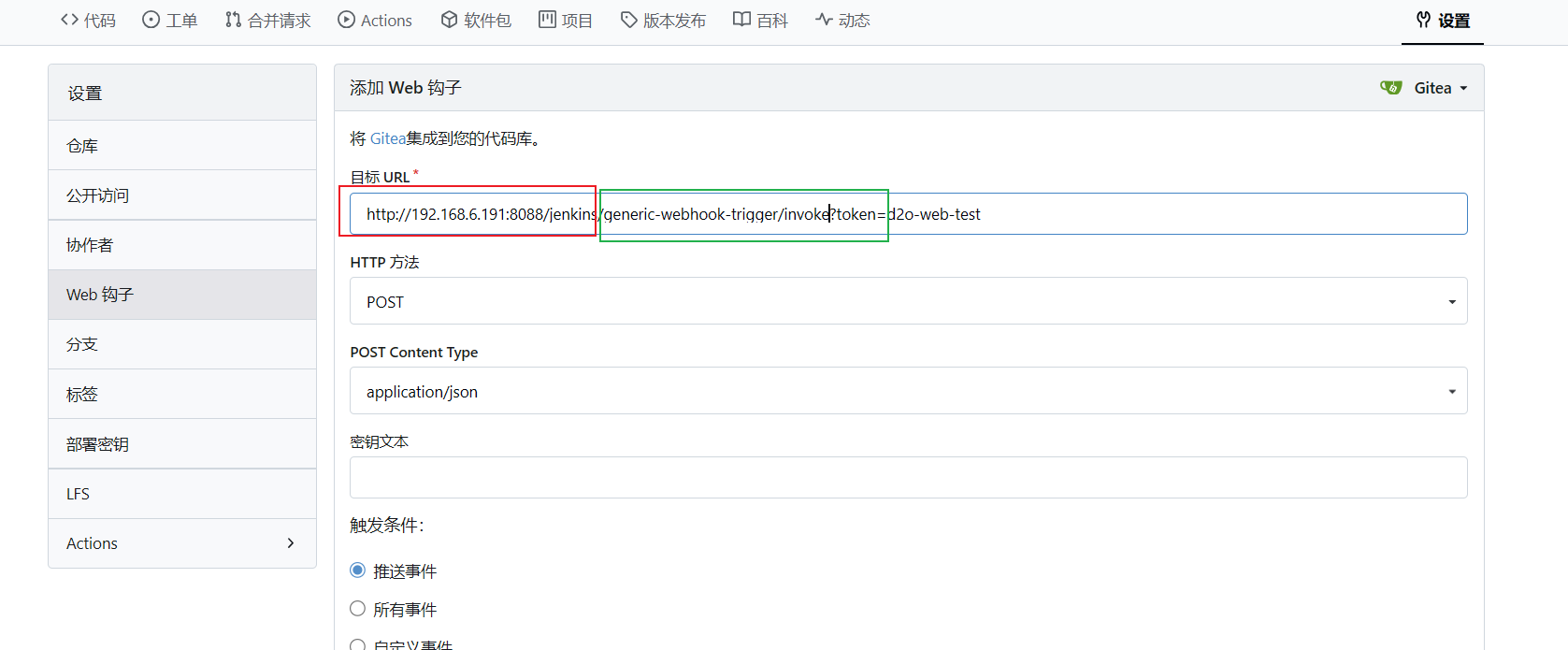The image size is (1568, 650).
Task: Click the packages cube icon
Action: pos(449,20)
